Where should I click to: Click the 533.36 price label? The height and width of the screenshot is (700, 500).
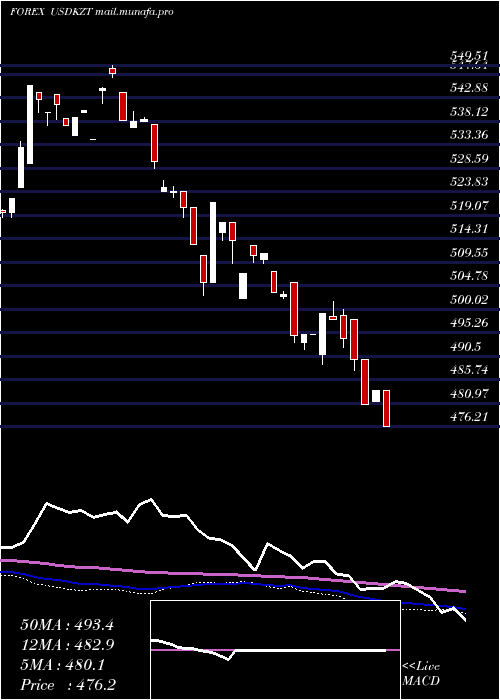pos(468,135)
